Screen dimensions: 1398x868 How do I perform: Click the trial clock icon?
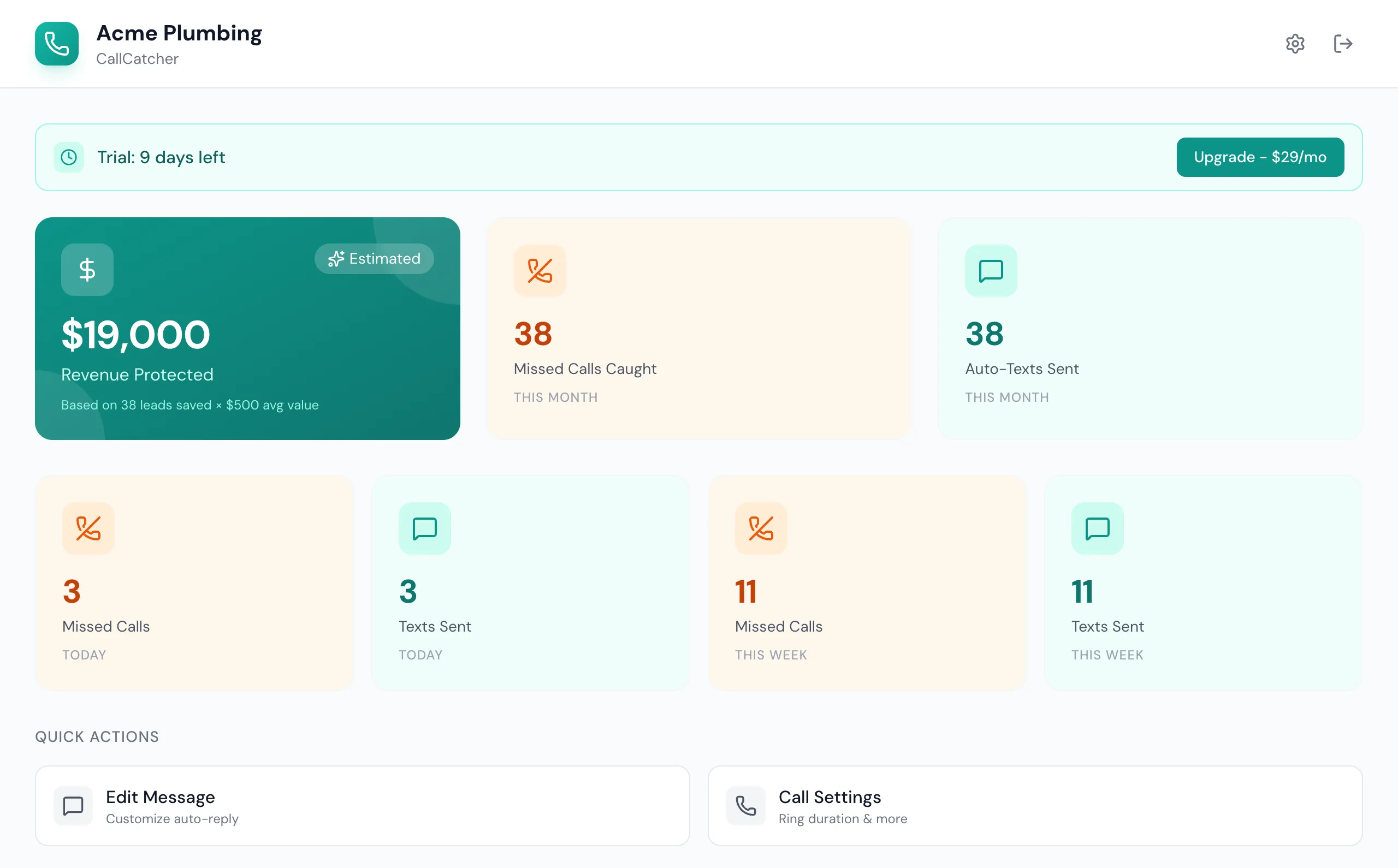point(69,157)
